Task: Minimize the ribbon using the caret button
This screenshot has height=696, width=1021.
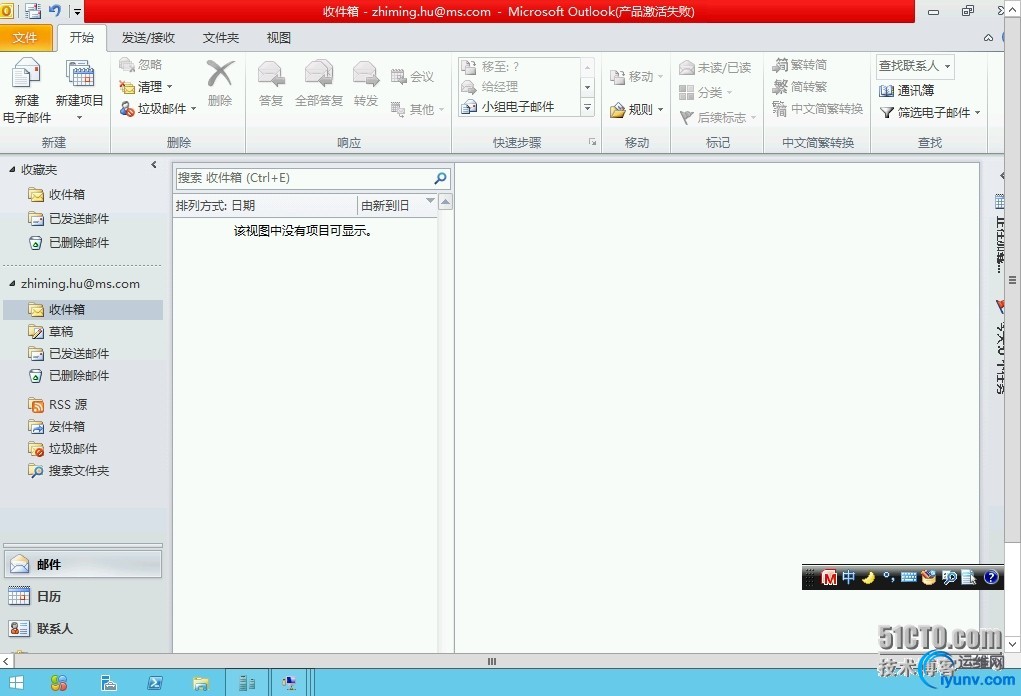Action: point(988,38)
